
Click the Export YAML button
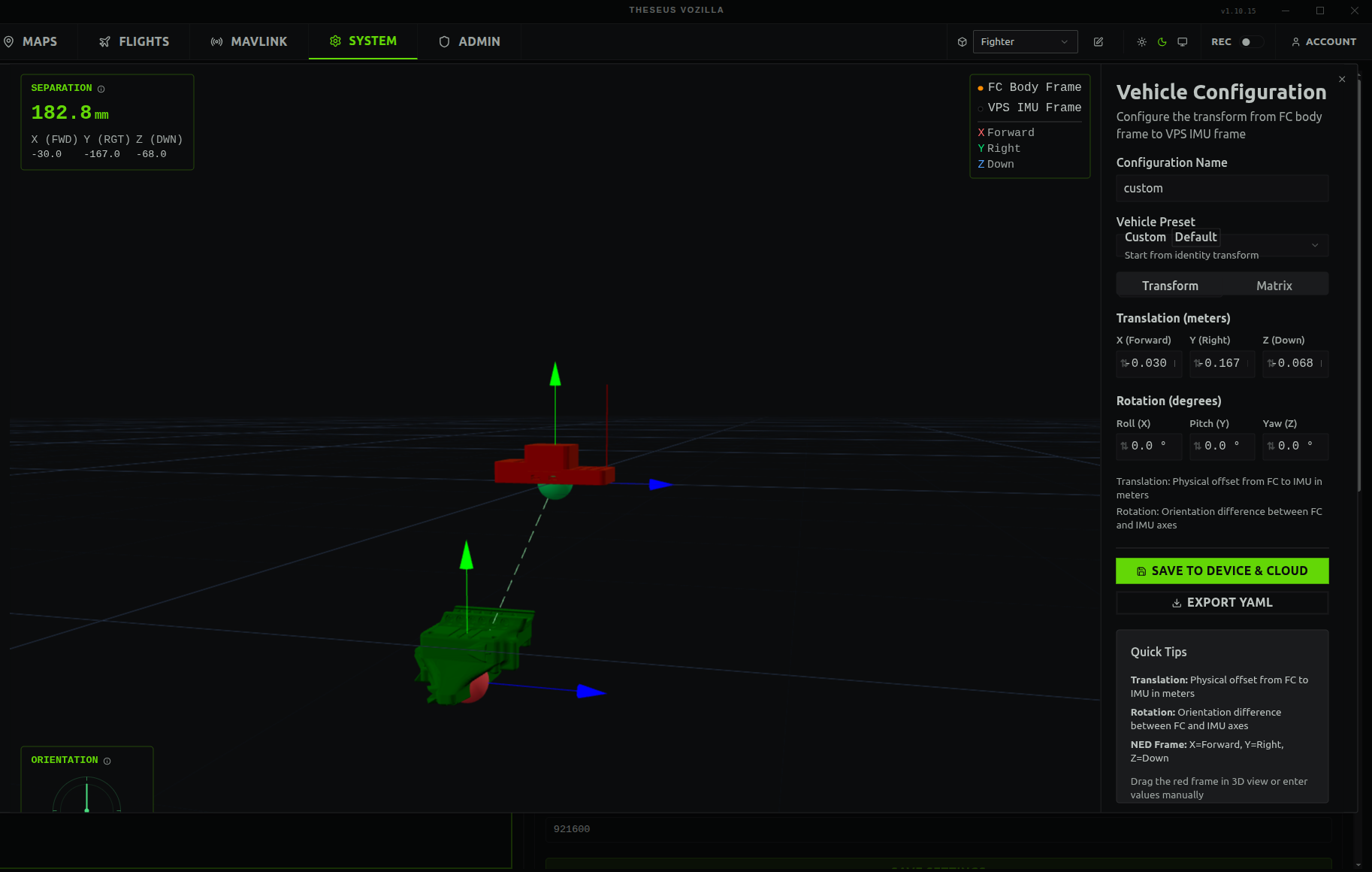pyautogui.click(x=1222, y=602)
